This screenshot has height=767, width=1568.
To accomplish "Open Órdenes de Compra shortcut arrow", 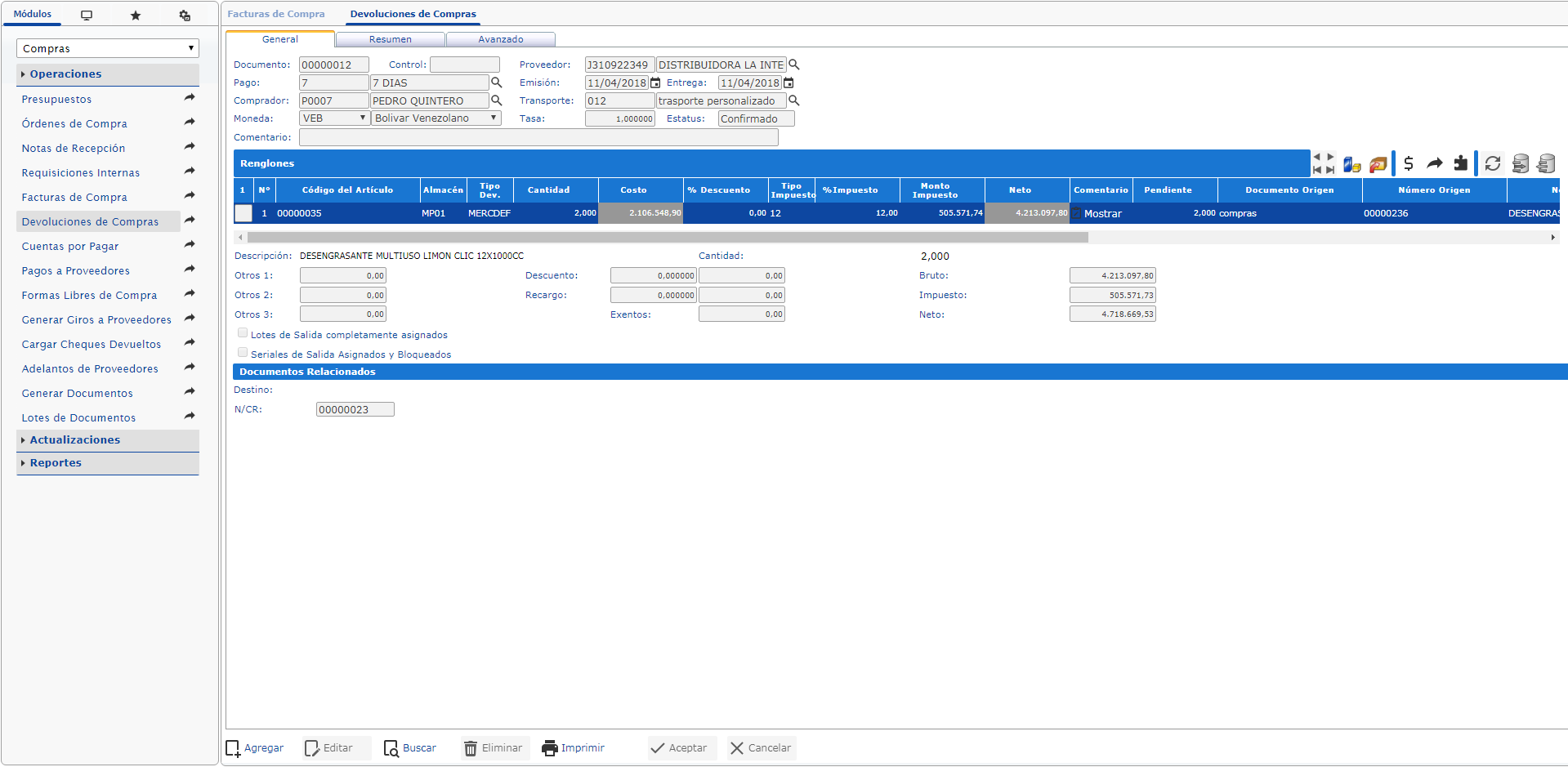I will point(190,123).
